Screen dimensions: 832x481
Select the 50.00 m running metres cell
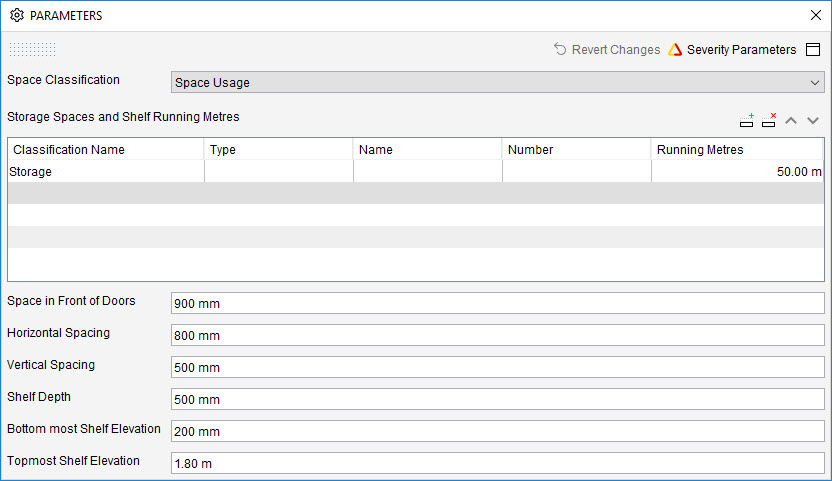click(x=737, y=171)
